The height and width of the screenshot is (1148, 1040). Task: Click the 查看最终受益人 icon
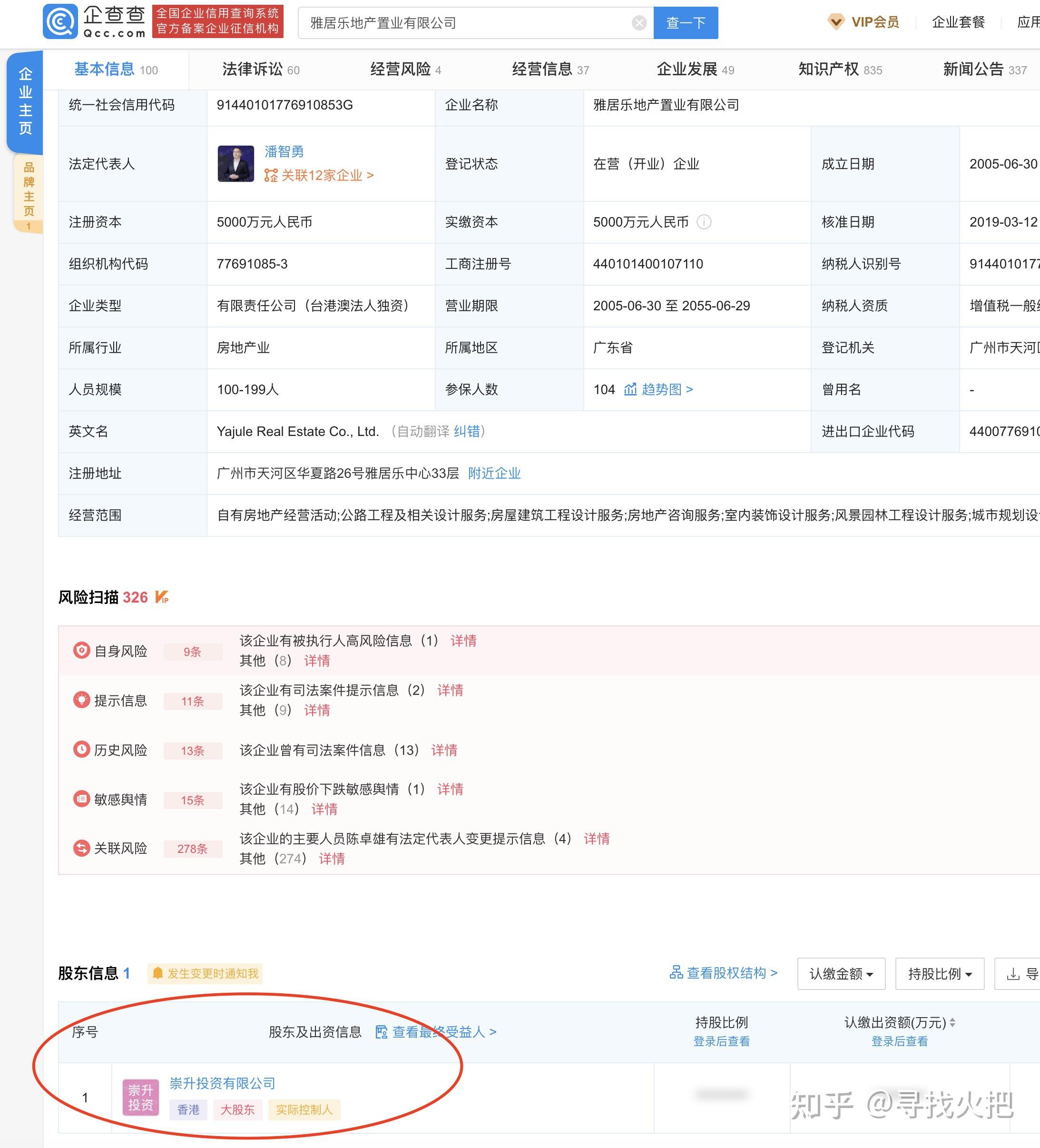382,1032
